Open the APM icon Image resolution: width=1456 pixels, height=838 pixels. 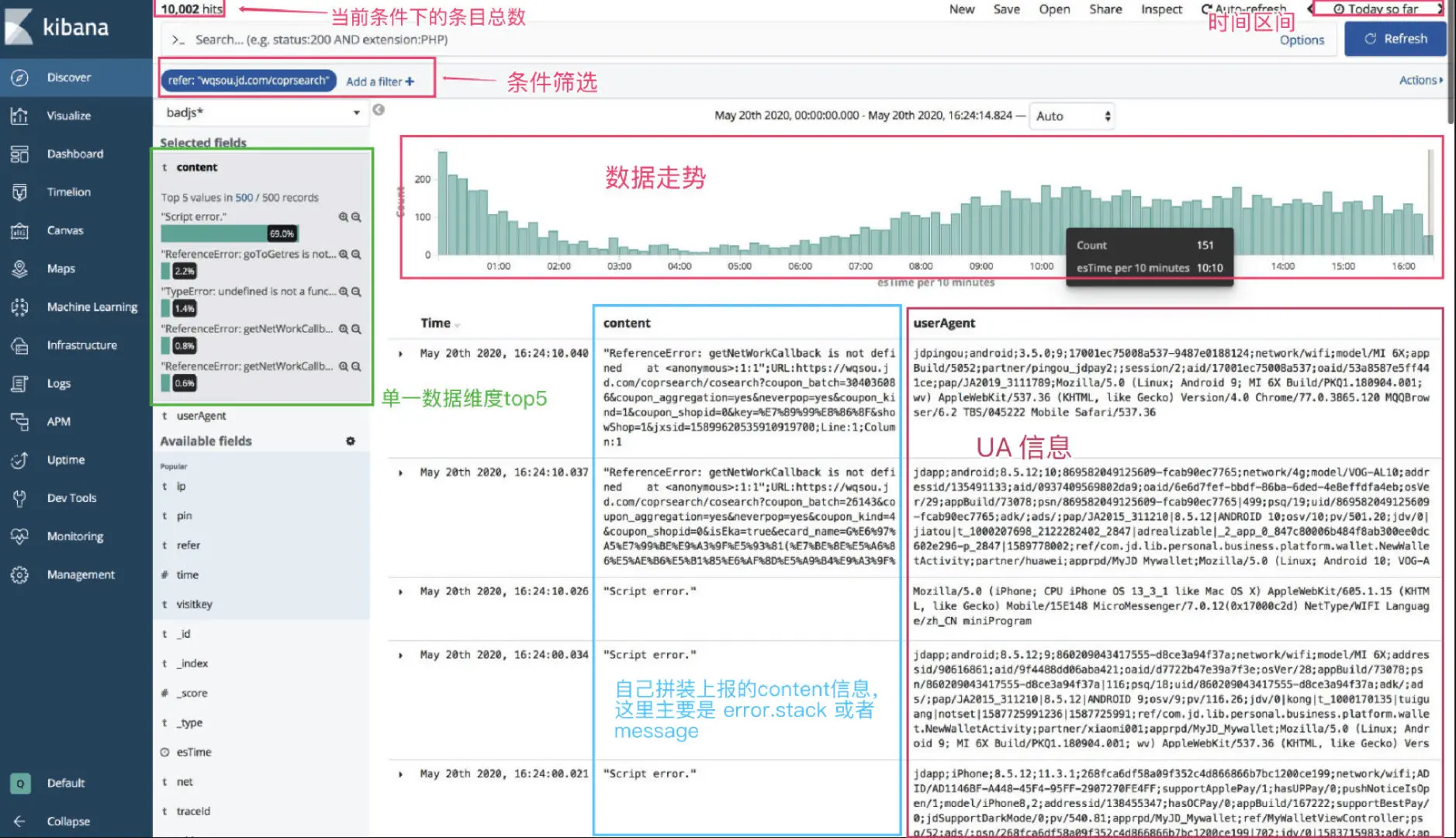coord(20,421)
